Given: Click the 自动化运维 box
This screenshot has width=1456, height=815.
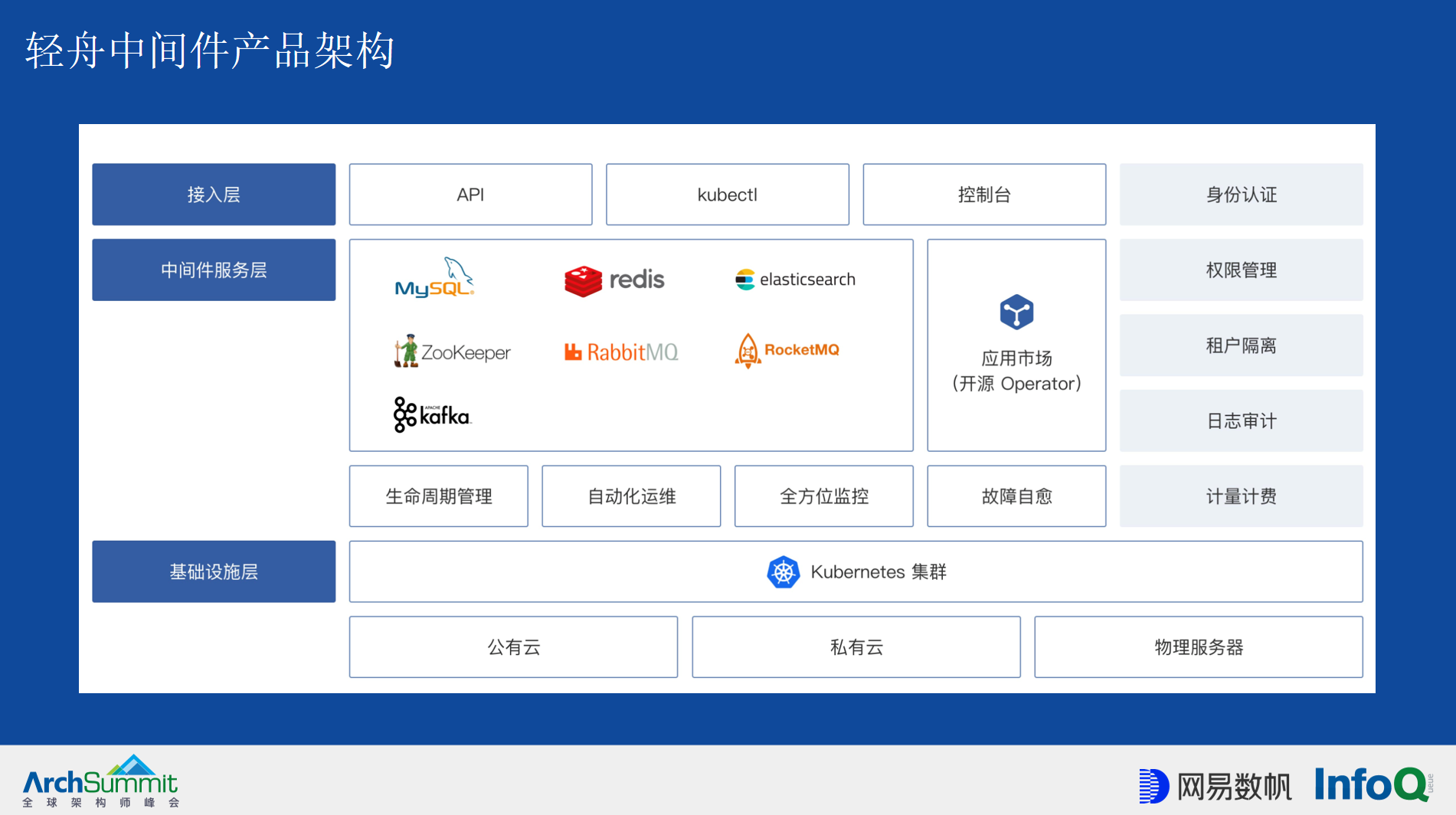Looking at the screenshot, I should pos(631,496).
